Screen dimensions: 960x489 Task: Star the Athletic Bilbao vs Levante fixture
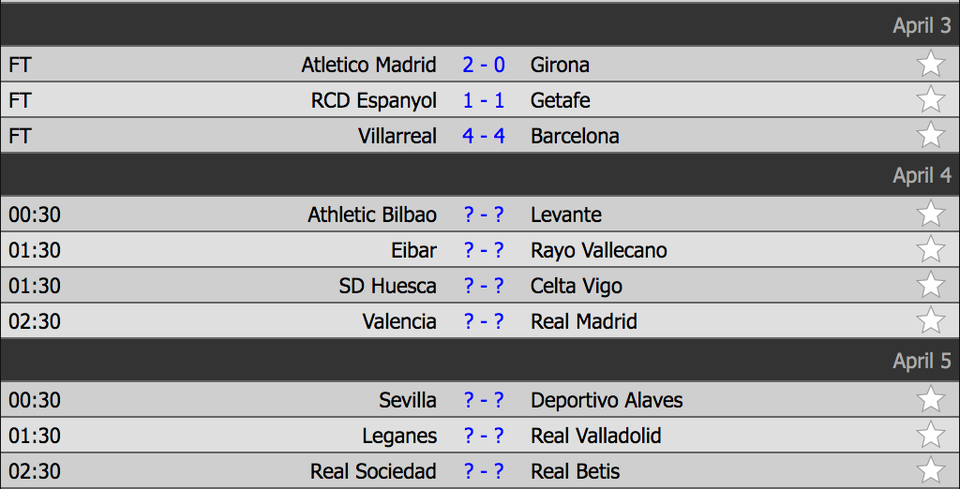(x=931, y=214)
